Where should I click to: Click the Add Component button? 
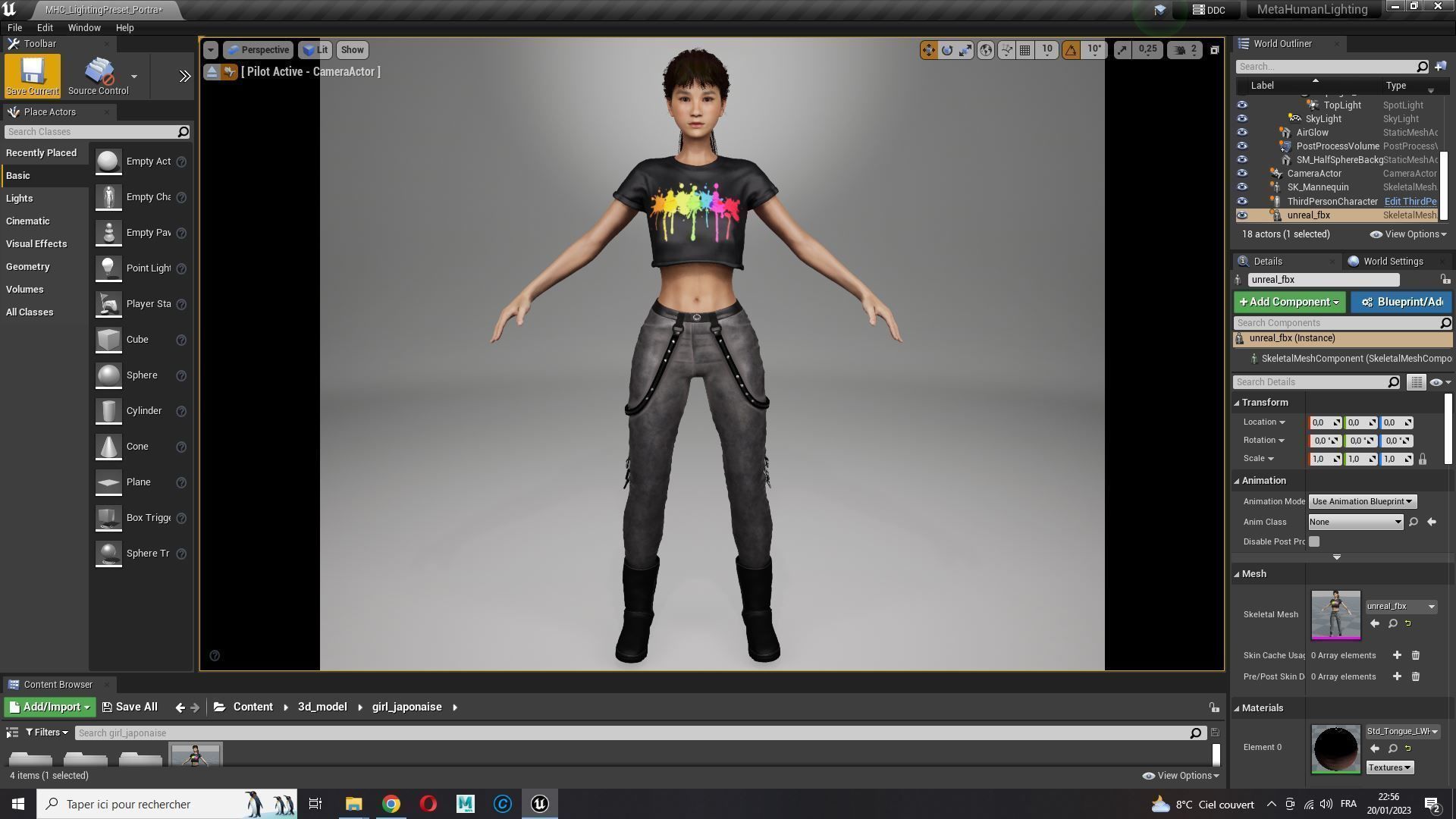click(1288, 303)
